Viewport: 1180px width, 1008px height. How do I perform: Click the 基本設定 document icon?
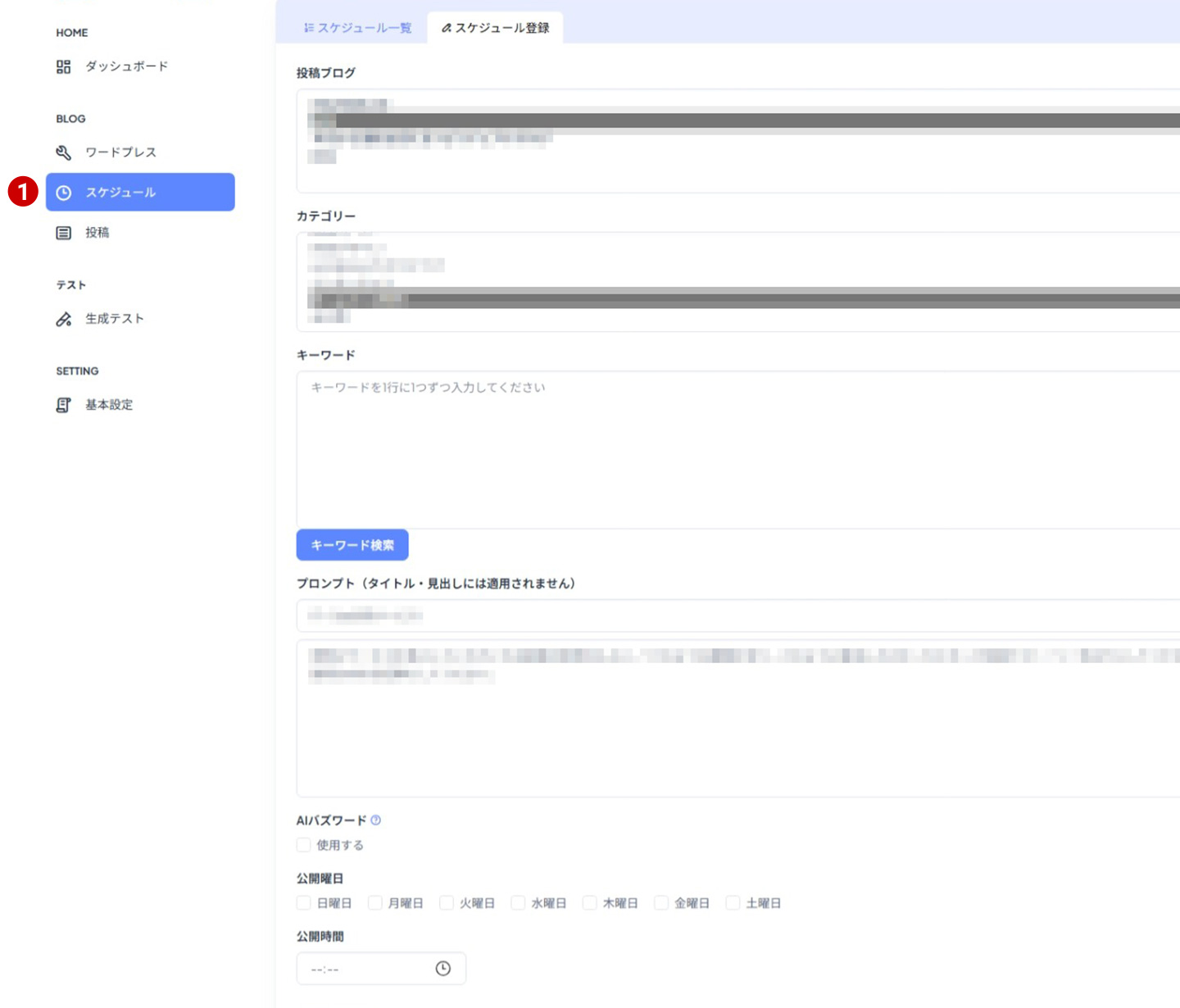[x=63, y=405]
